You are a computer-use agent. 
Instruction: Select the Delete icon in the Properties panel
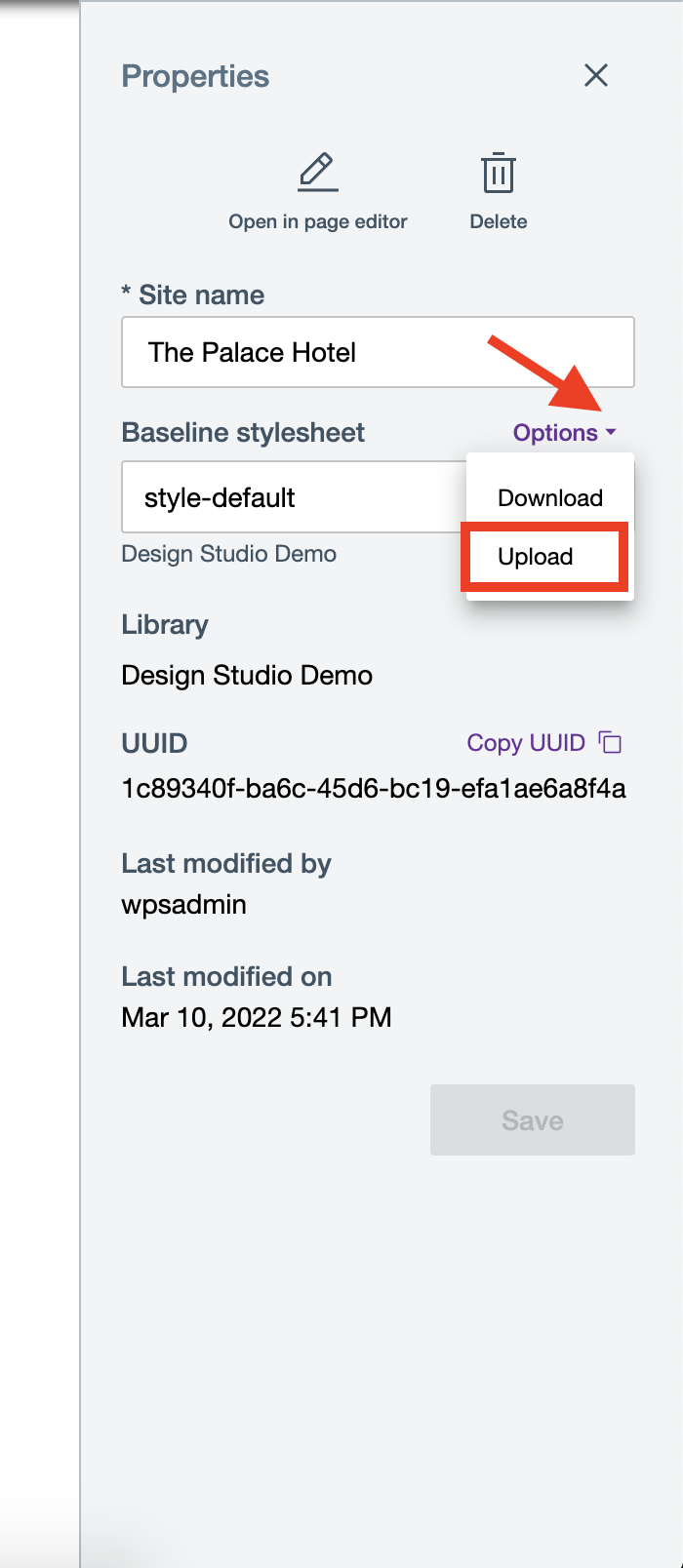point(499,174)
